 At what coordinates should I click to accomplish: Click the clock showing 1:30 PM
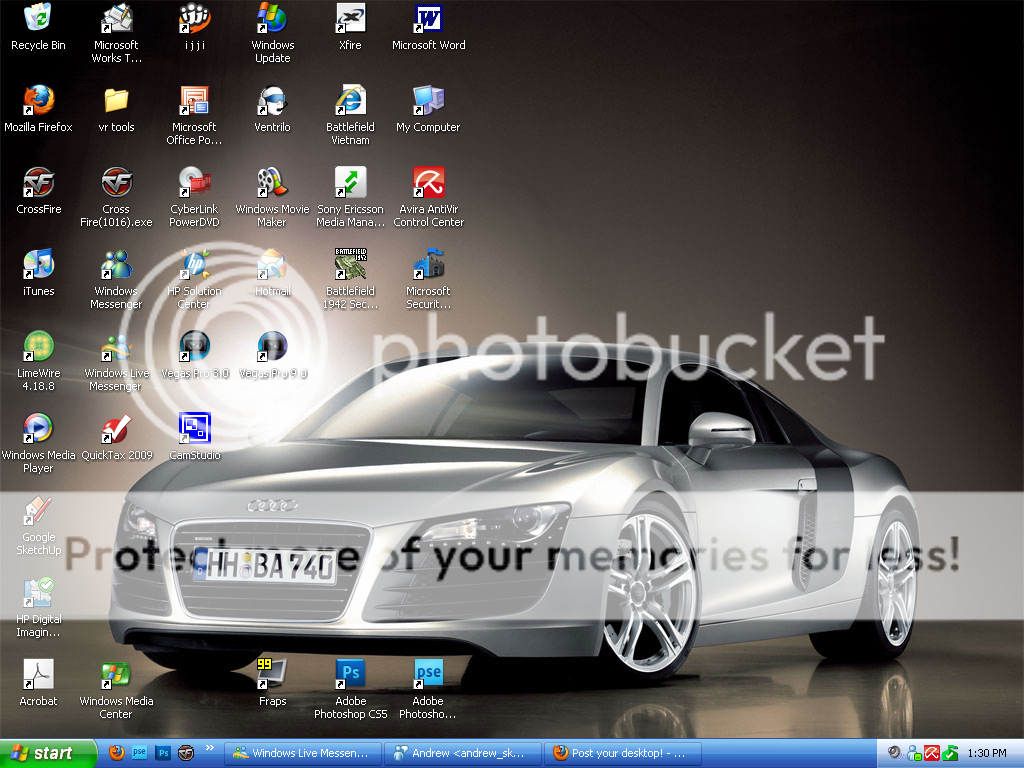tap(987, 753)
